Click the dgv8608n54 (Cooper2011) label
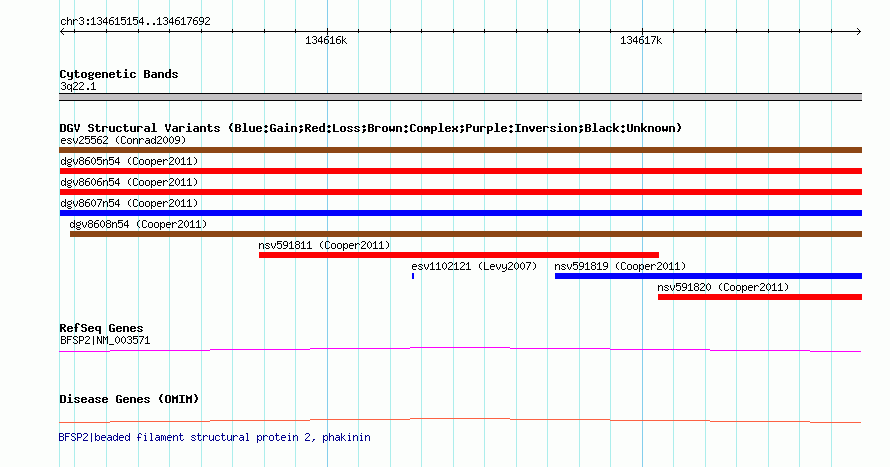The width and height of the screenshot is (890, 467). (x=138, y=224)
